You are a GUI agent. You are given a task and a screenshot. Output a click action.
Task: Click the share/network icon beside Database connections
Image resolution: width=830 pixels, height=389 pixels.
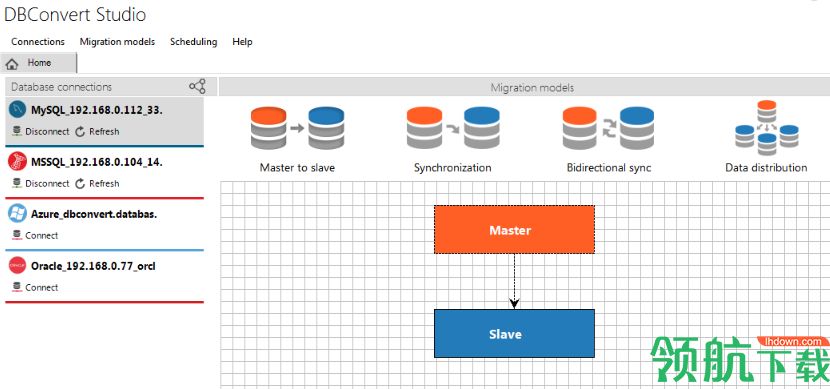197,86
